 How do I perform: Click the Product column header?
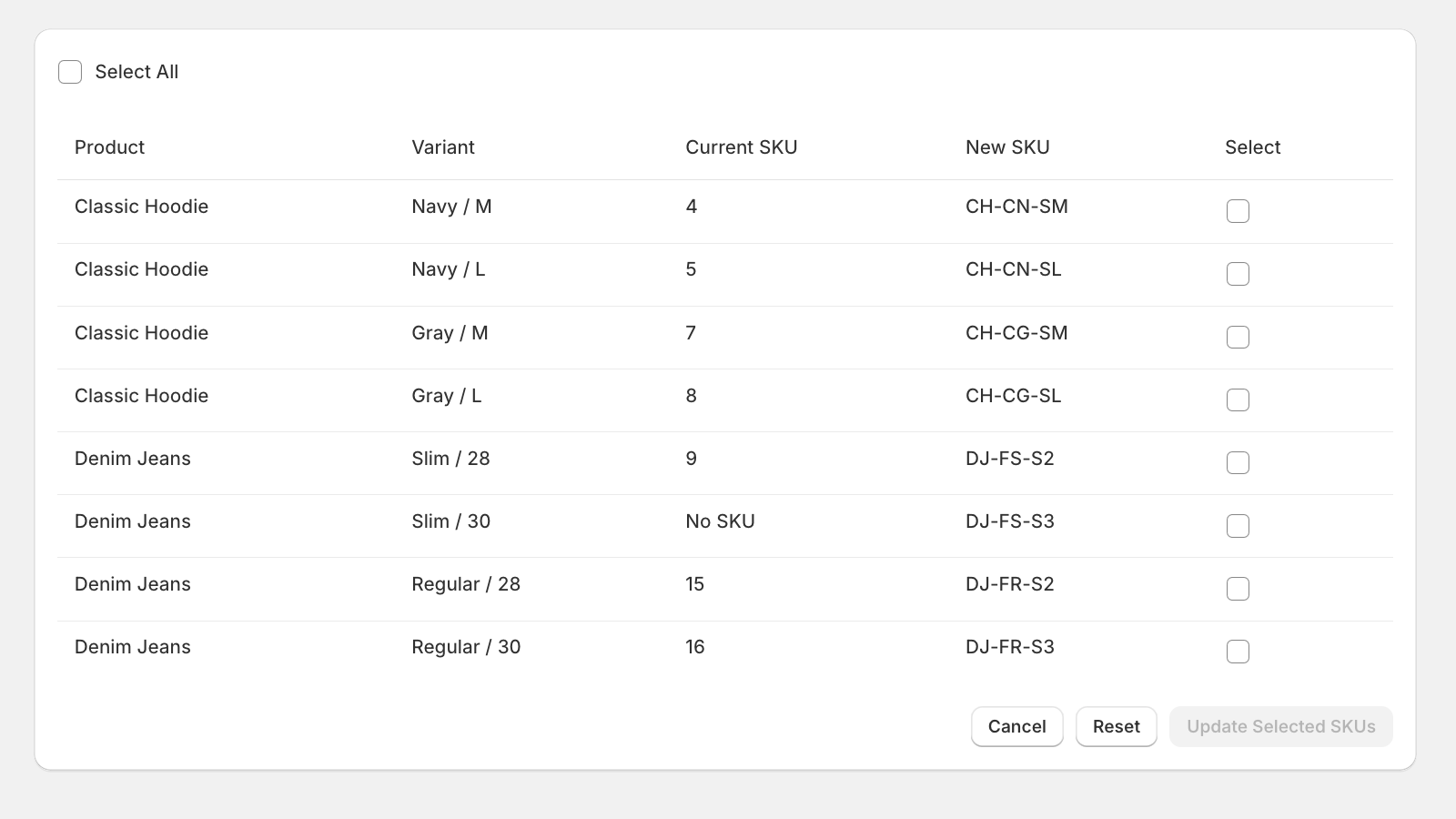[109, 147]
